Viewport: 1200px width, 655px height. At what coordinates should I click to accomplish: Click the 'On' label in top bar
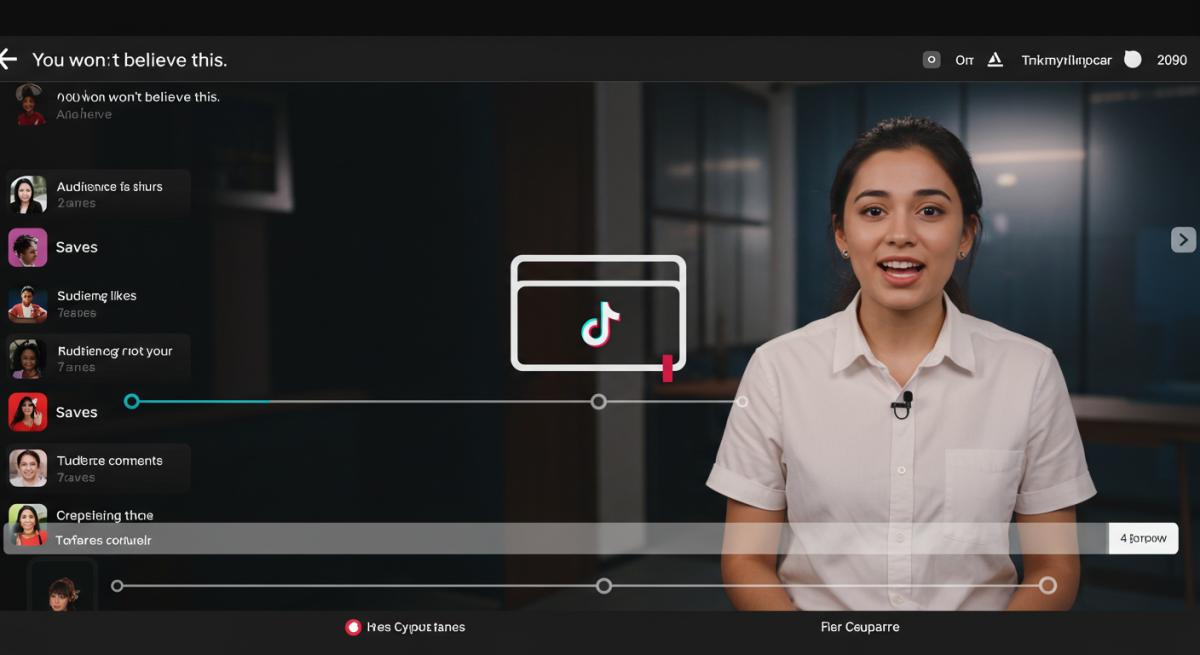coord(964,60)
